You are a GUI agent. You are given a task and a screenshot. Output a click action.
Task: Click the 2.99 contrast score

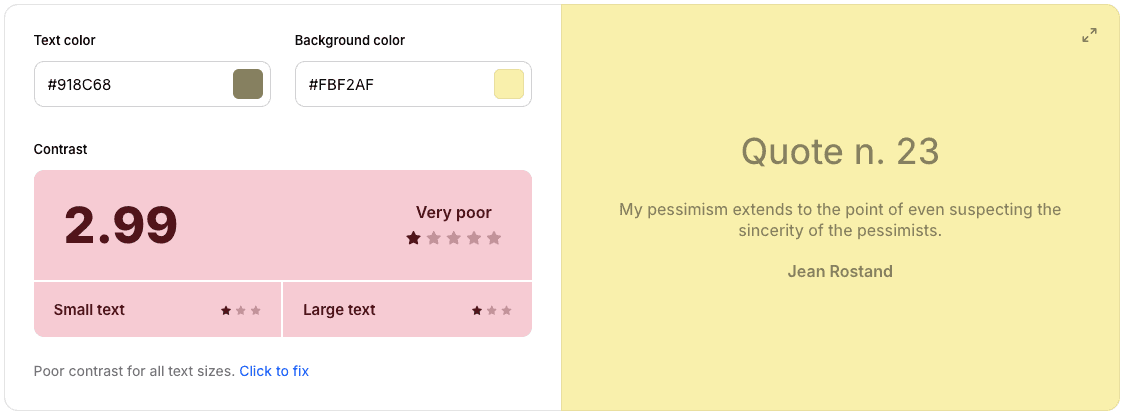tap(121, 225)
